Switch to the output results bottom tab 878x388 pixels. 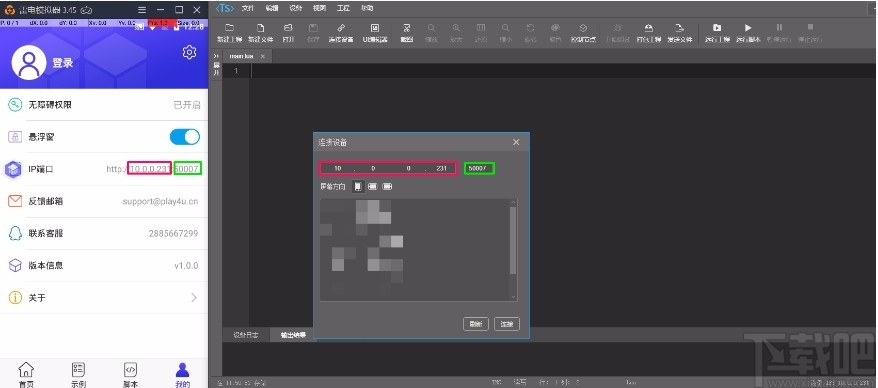tap(293, 335)
